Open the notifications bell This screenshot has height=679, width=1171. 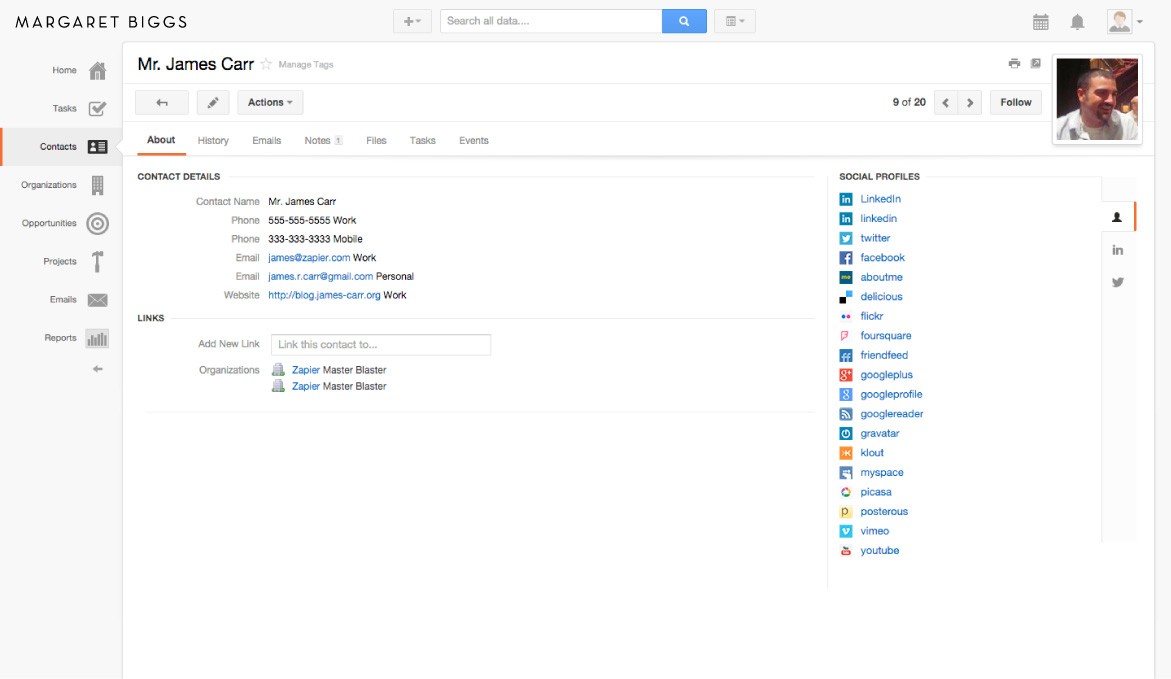coord(1077,22)
